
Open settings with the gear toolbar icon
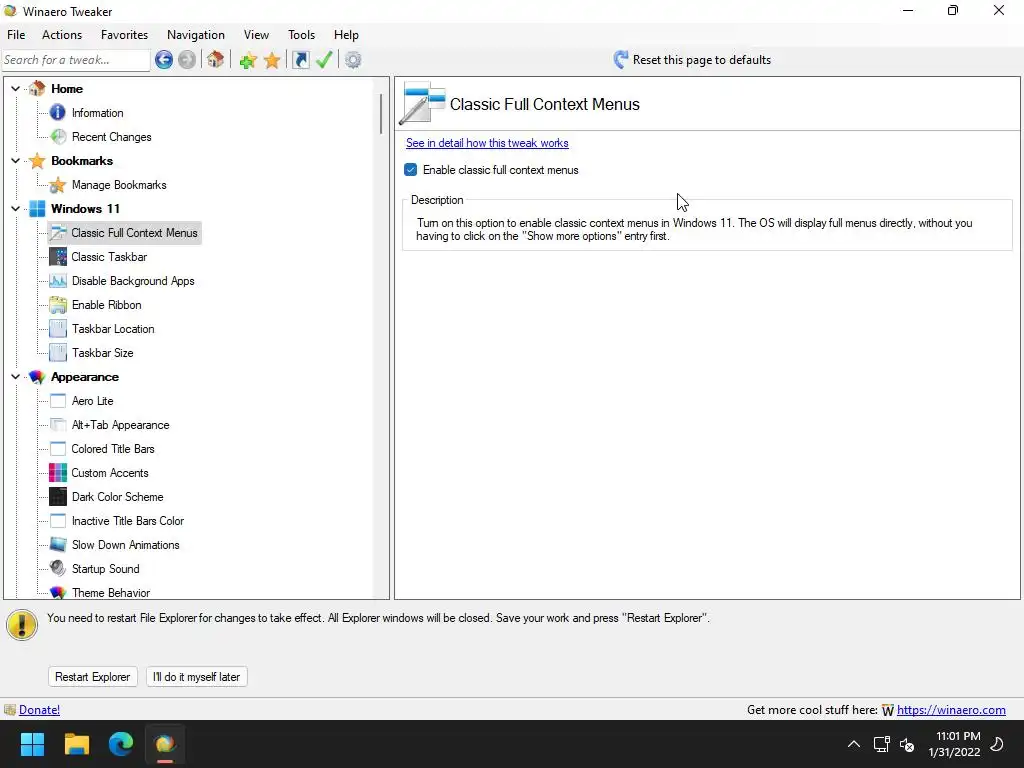pos(353,60)
